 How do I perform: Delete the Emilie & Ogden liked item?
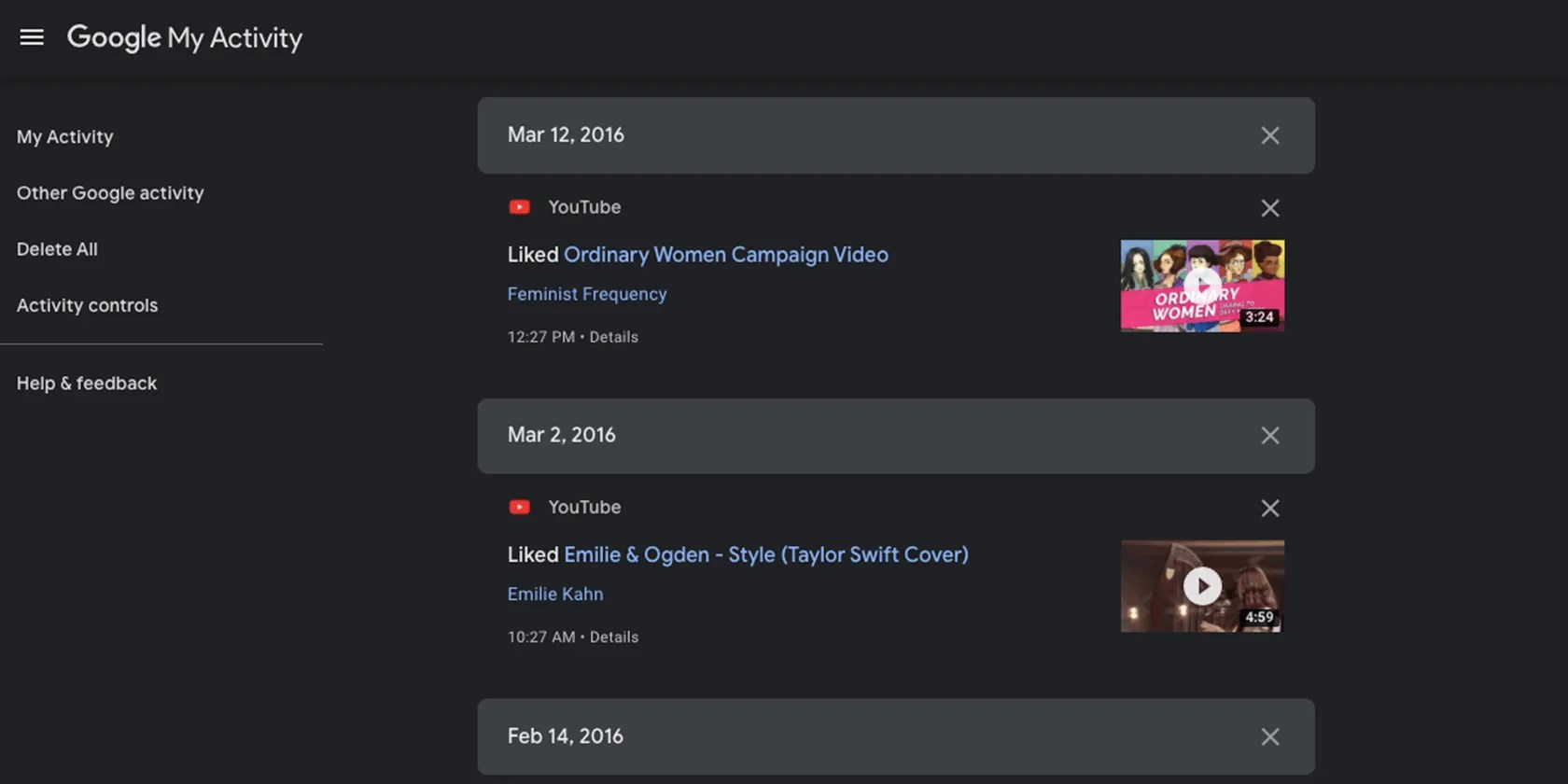(x=1270, y=509)
